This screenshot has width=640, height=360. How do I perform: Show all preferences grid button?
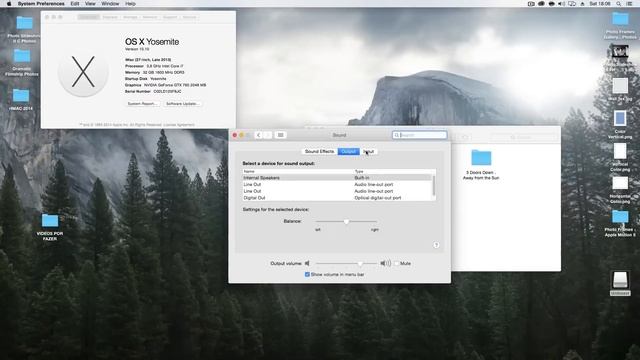click(x=280, y=135)
